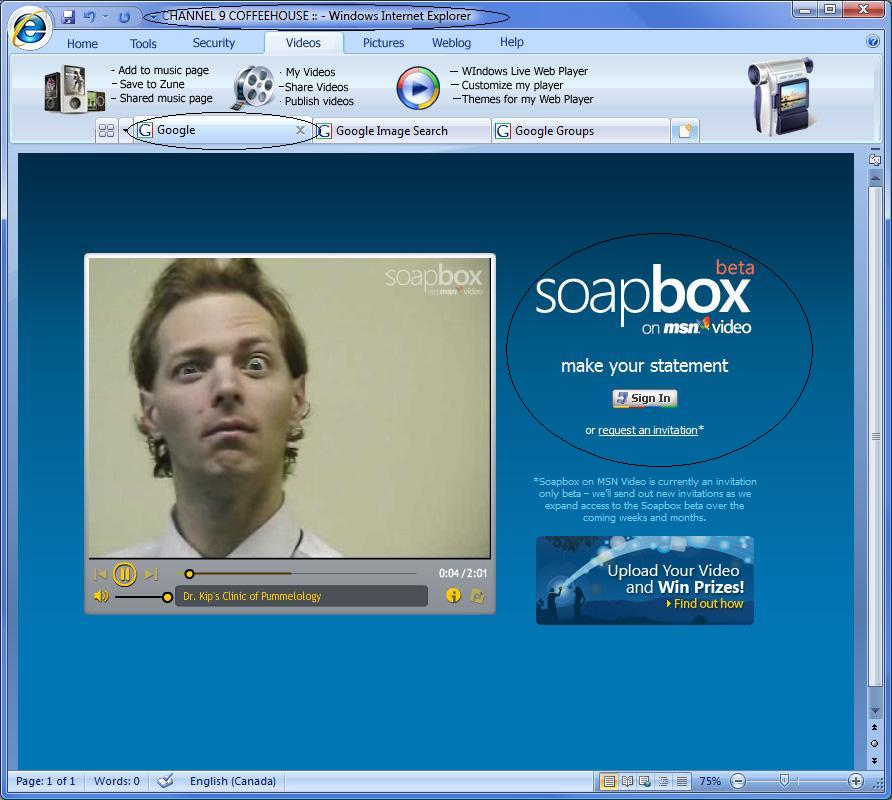Switch to the Google Image Search tab
Image resolution: width=892 pixels, height=800 pixels.
pos(401,131)
